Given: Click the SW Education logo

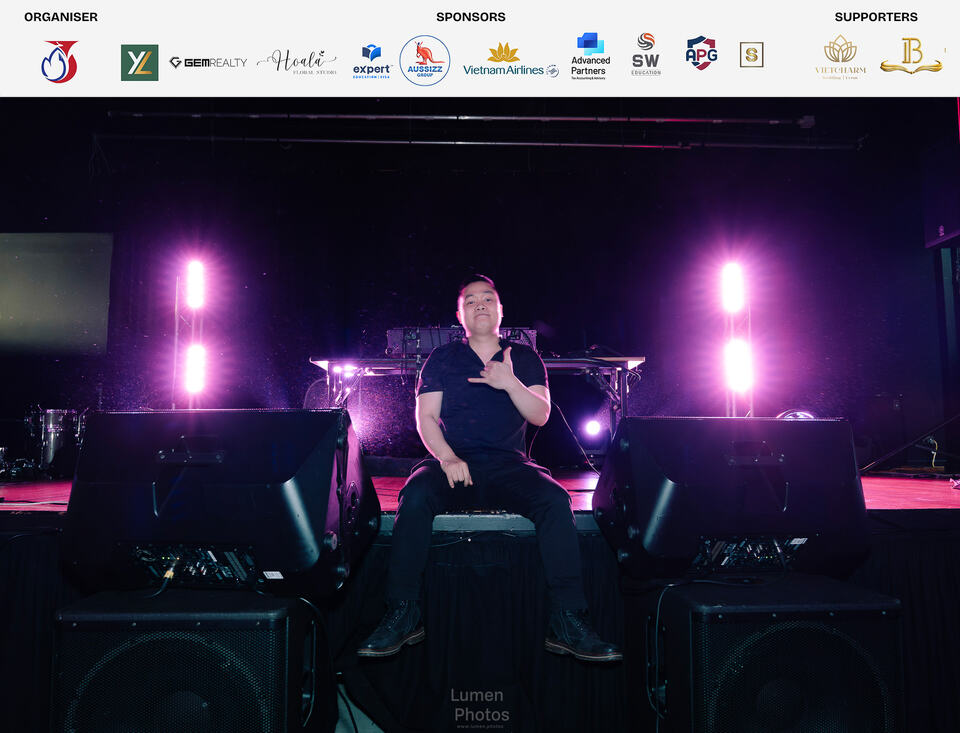Looking at the screenshot, I should (x=646, y=55).
